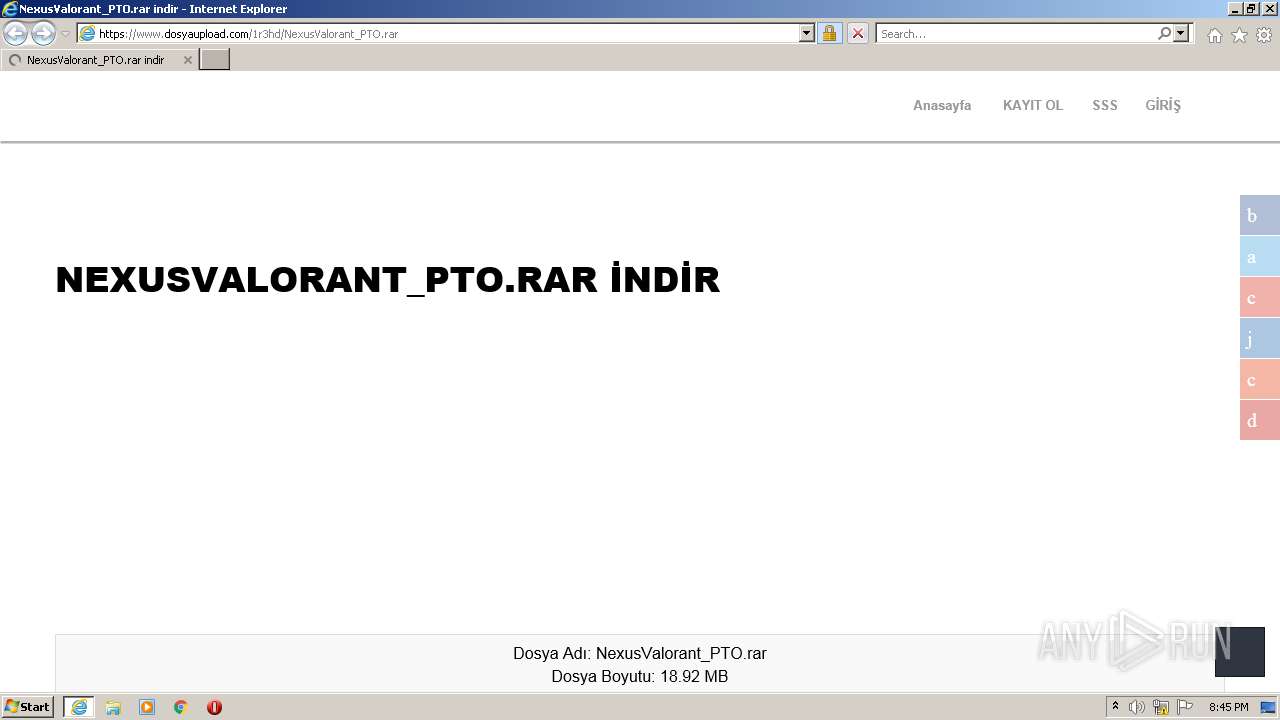This screenshot has width=1280, height=720.
Task: Select Internet Explorer in the taskbar
Action: [79, 707]
